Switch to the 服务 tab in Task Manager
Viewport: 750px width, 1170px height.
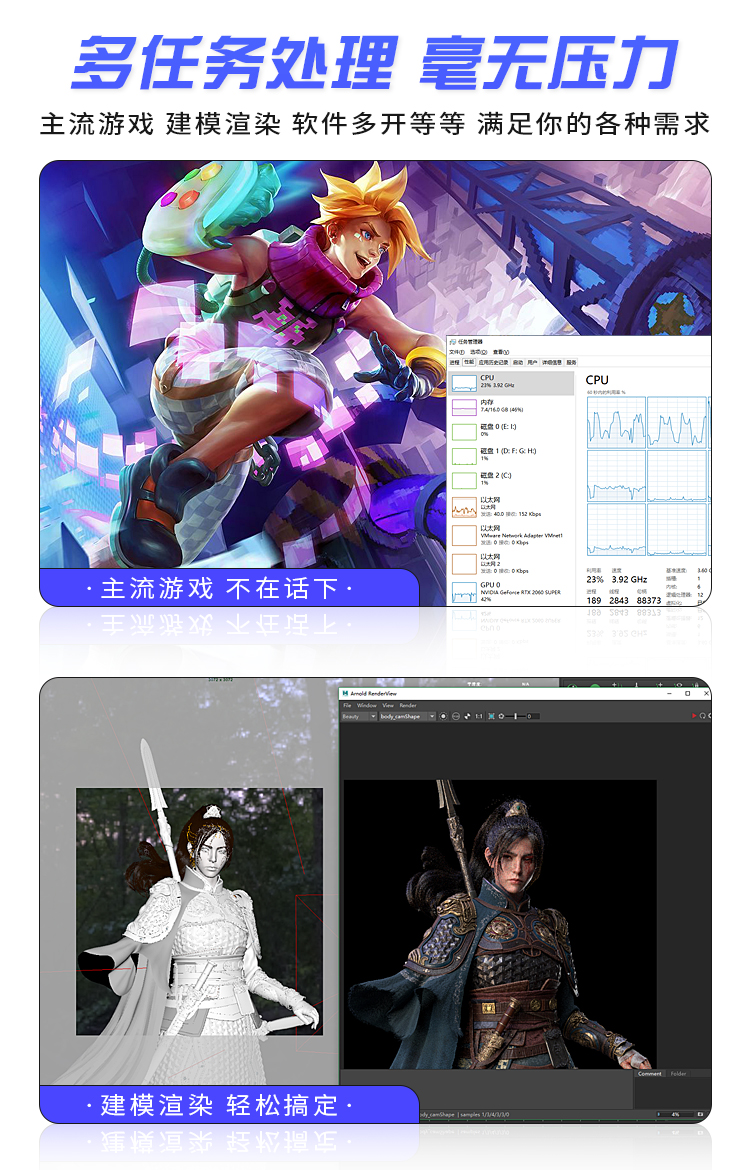click(x=572, y=363)
